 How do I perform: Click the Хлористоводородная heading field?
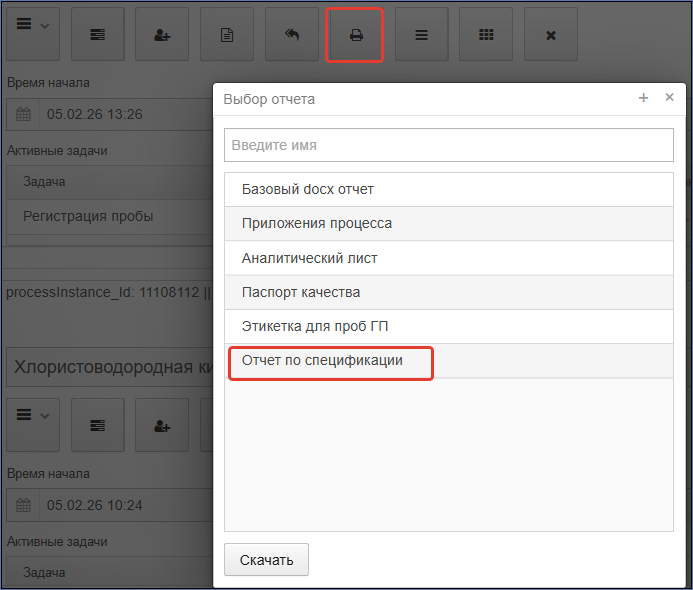110,367
